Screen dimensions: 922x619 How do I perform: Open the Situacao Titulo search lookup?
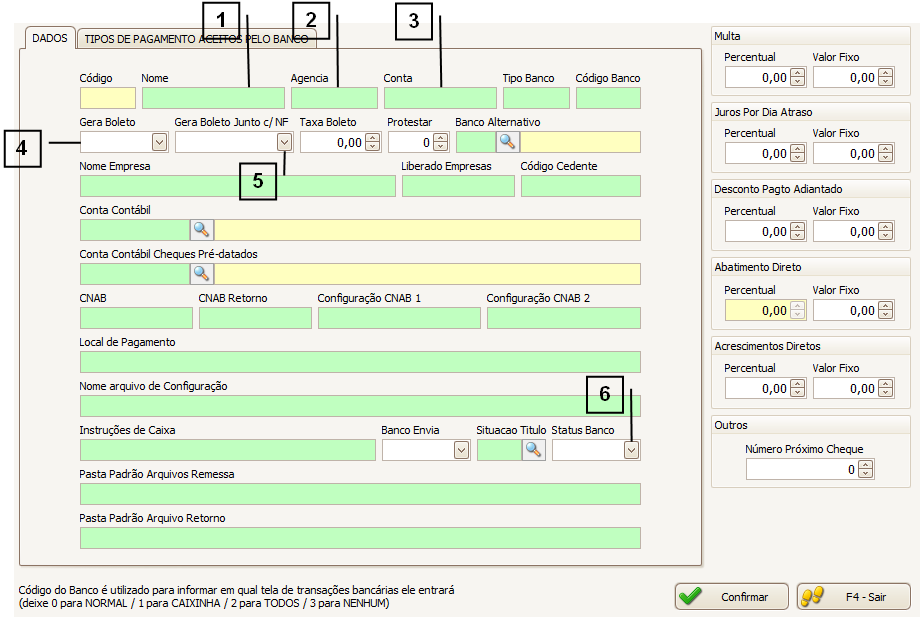[x=533, y=450]
